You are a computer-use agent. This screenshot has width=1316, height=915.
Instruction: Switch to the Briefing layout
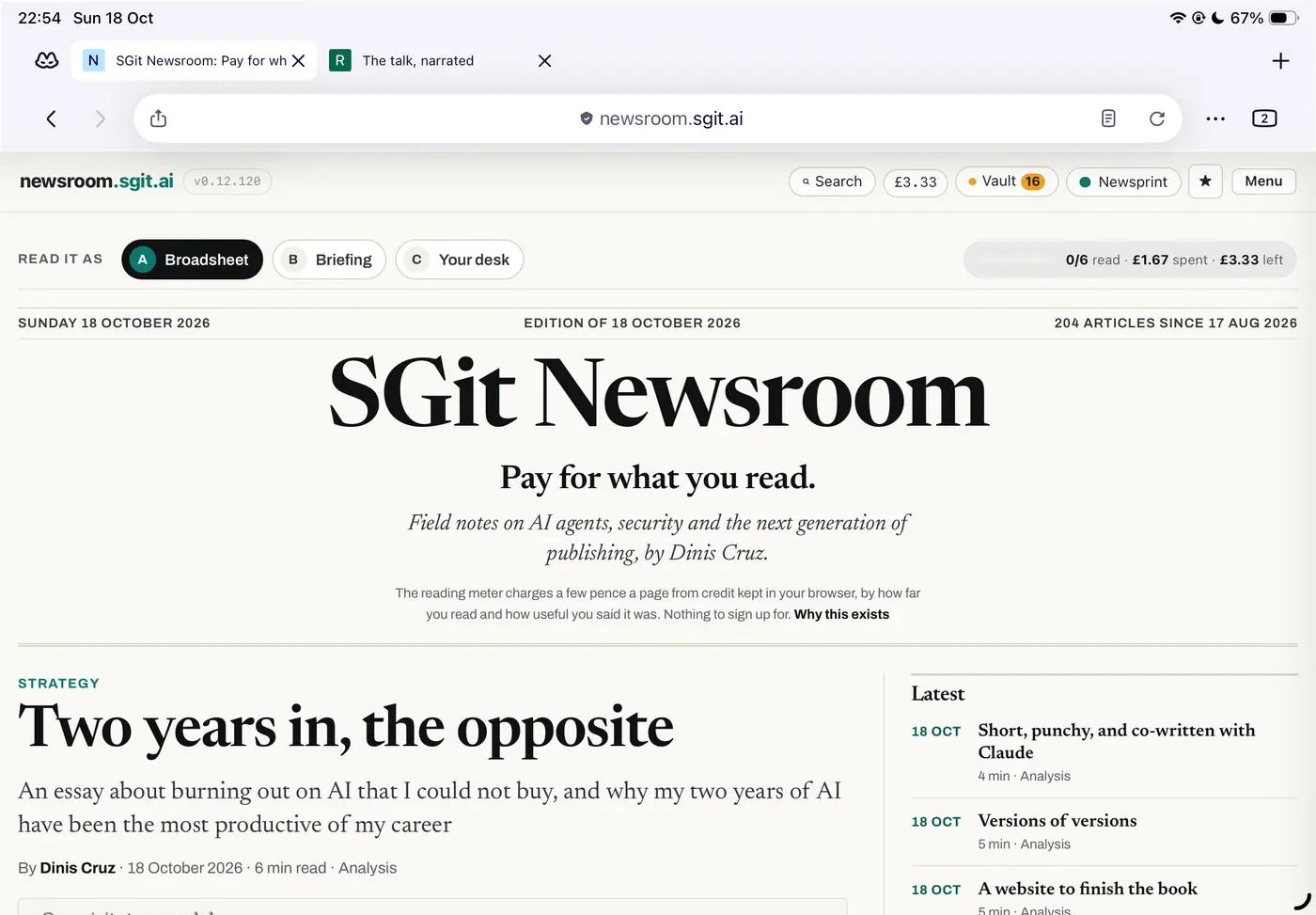[x=330, y=260]
